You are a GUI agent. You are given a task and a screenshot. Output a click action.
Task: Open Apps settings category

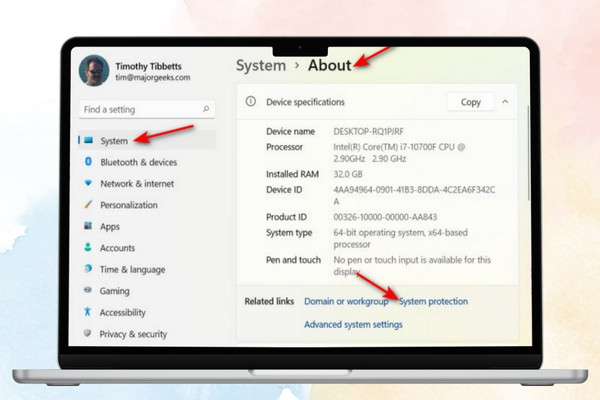[110, 227]
